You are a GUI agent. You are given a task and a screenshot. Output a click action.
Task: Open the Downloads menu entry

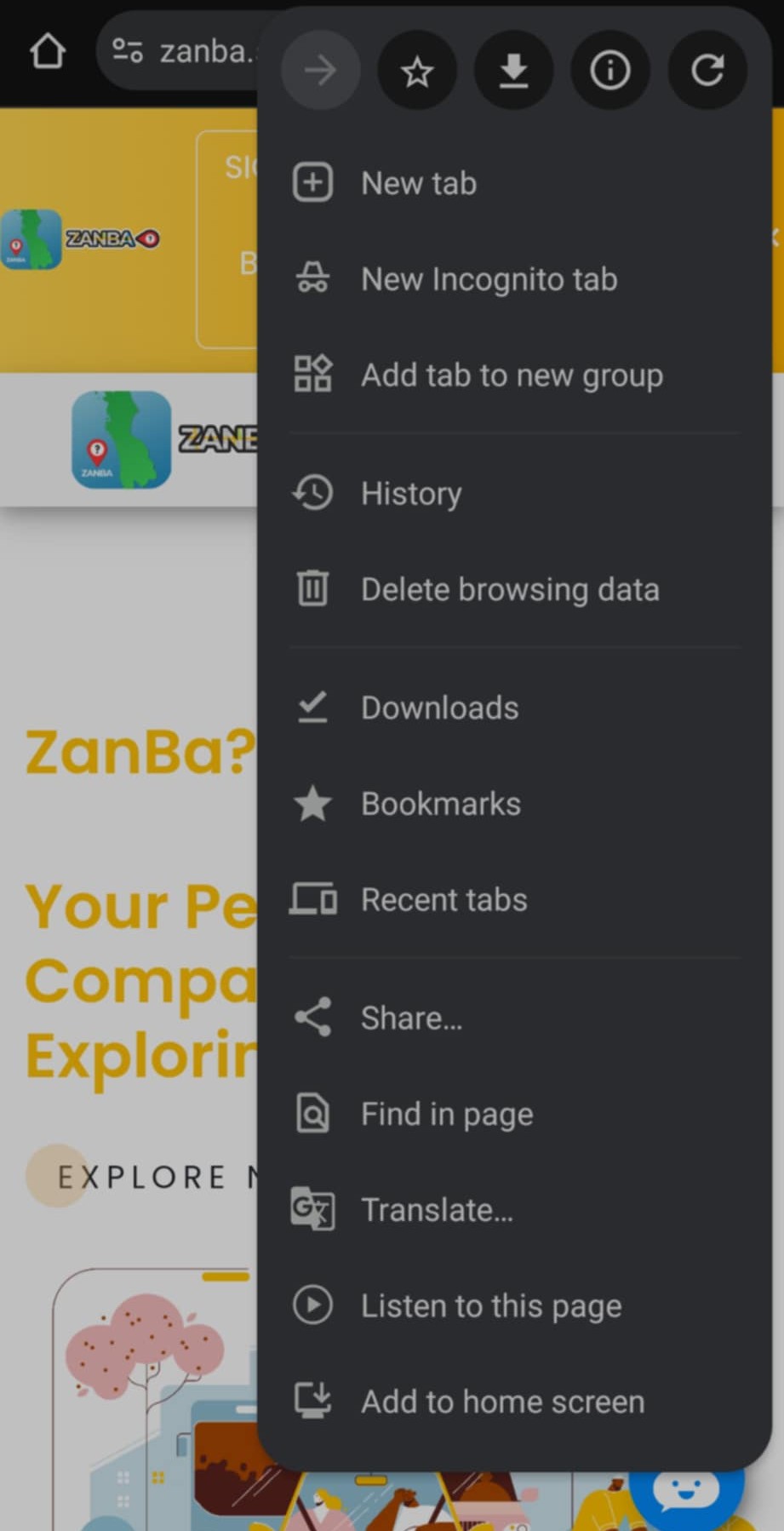[x=439, y=708]
